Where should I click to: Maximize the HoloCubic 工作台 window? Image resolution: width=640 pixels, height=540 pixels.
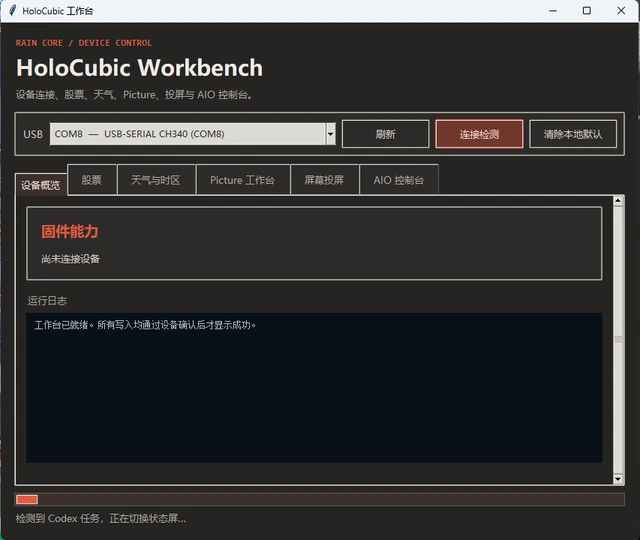pyautogui.click(x=587, y=11)
